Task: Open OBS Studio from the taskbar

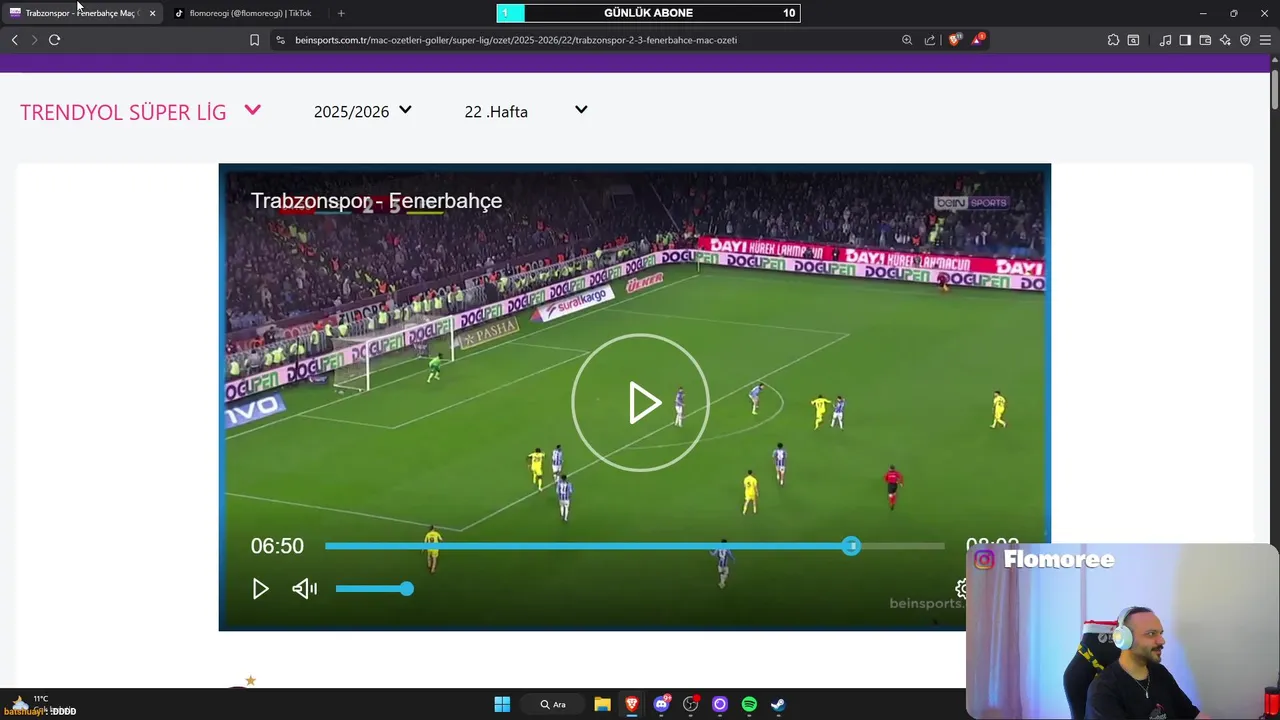Action: (x=690, y=704)
